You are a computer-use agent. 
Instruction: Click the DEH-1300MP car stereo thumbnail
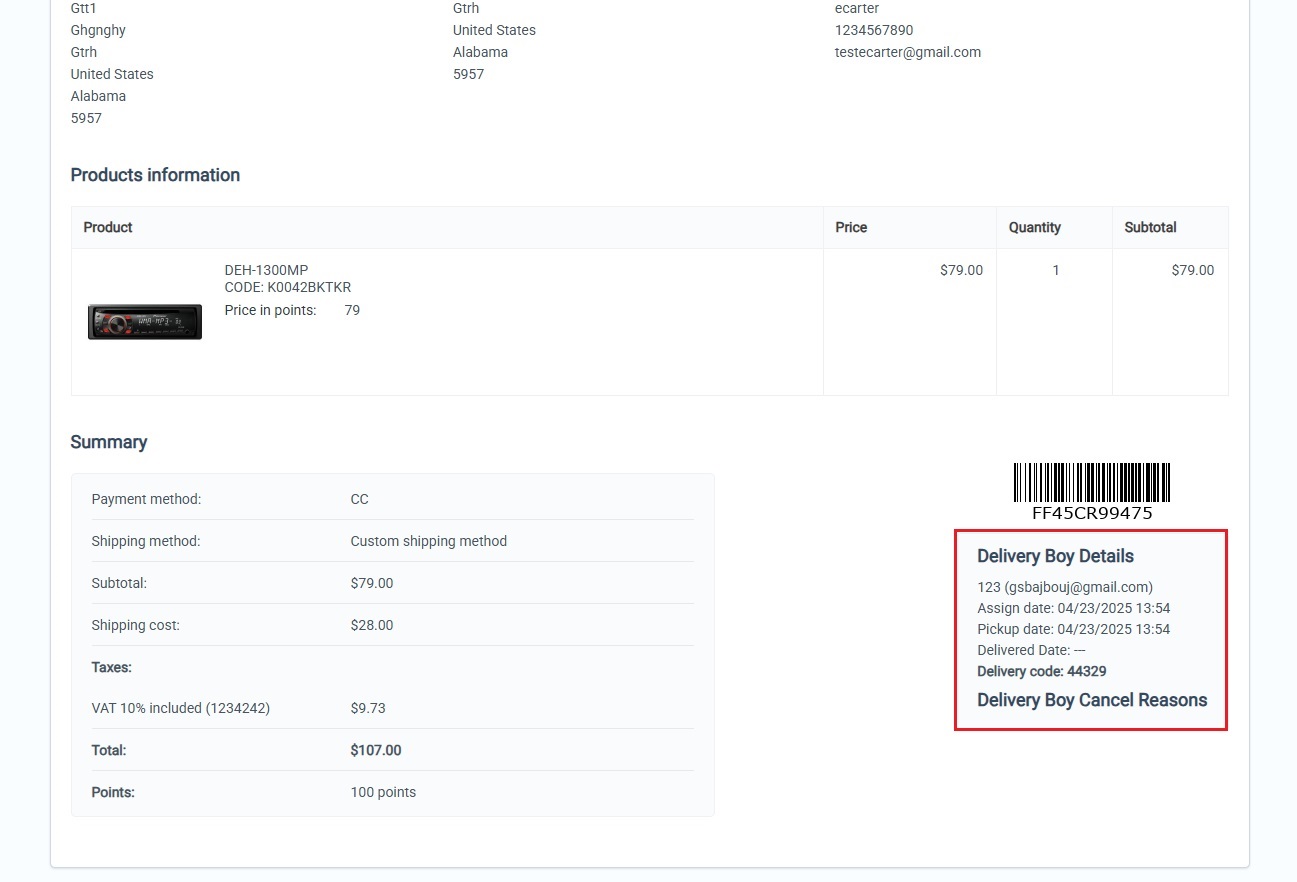[145, 322]
